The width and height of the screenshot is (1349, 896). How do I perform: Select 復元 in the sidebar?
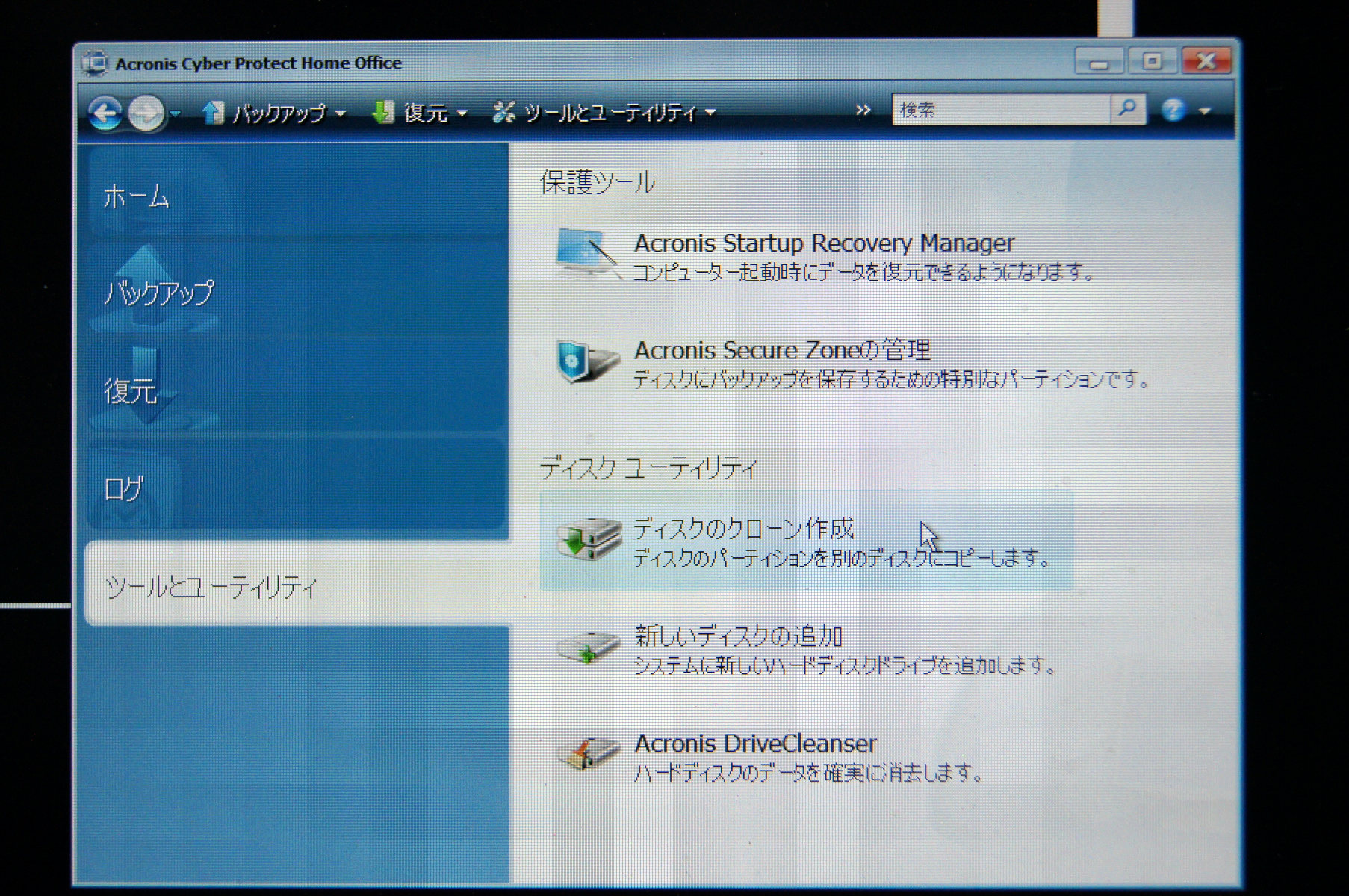pos(297,387)
